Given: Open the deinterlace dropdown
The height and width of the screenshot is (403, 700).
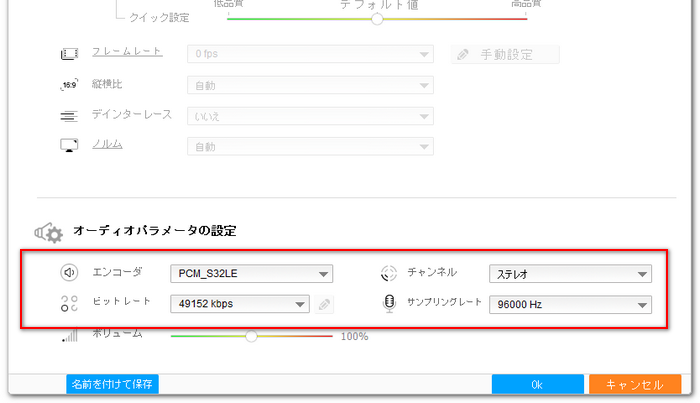Looking at the screenshot, I should 310,116.
